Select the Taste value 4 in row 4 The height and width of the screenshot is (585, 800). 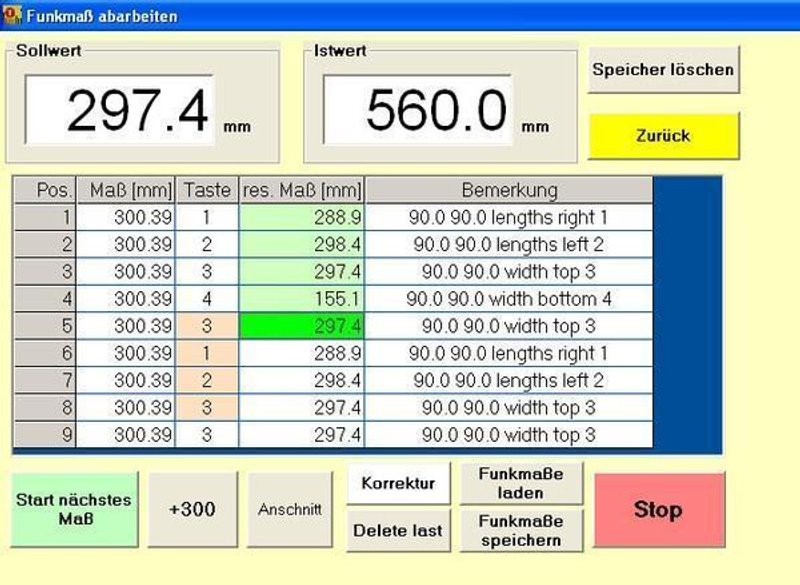click(209, 297)
